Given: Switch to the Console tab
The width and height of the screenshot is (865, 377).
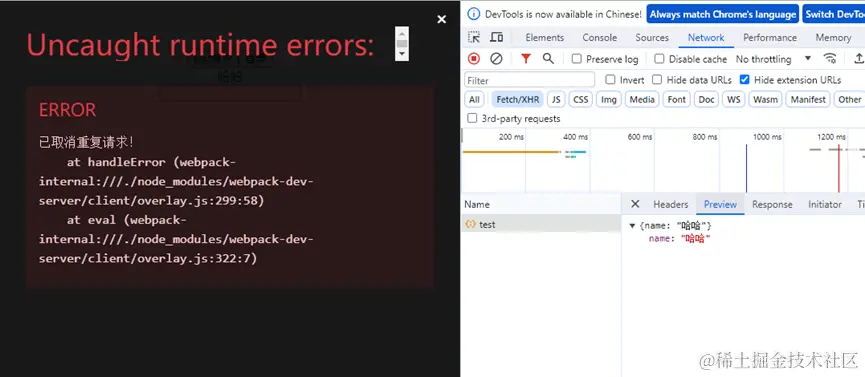Looking at the screenshot, I should (x=600, y=38).
